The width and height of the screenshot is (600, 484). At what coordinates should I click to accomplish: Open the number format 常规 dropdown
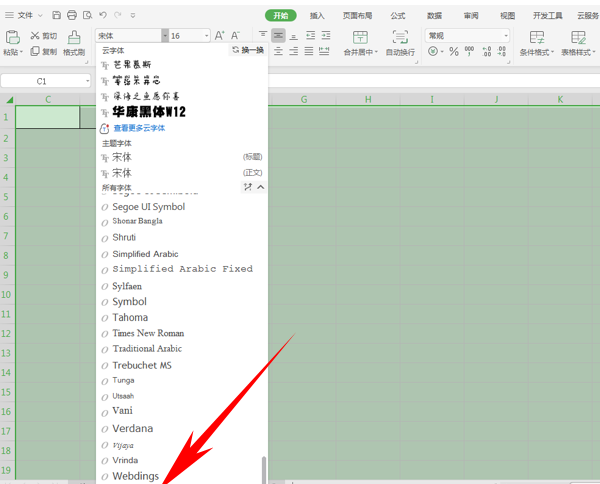pos(506,36)
